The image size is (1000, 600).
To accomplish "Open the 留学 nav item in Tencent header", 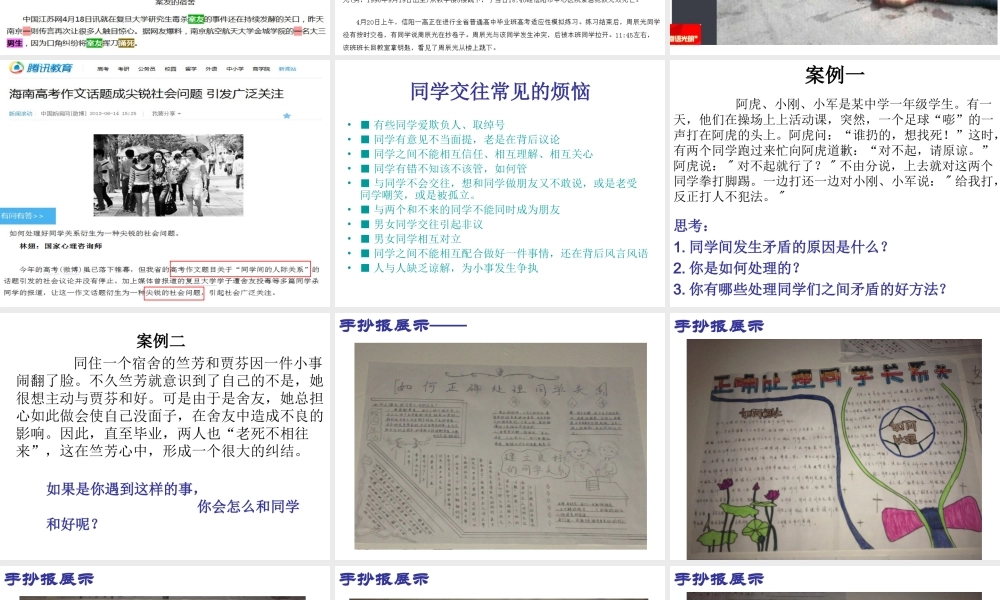I will point(191,69).
